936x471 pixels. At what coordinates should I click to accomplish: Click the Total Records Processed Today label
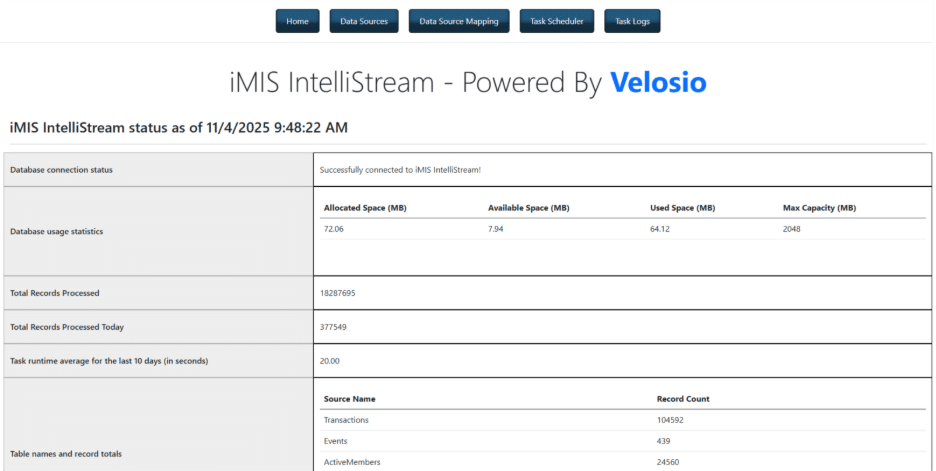pos(67,327)
